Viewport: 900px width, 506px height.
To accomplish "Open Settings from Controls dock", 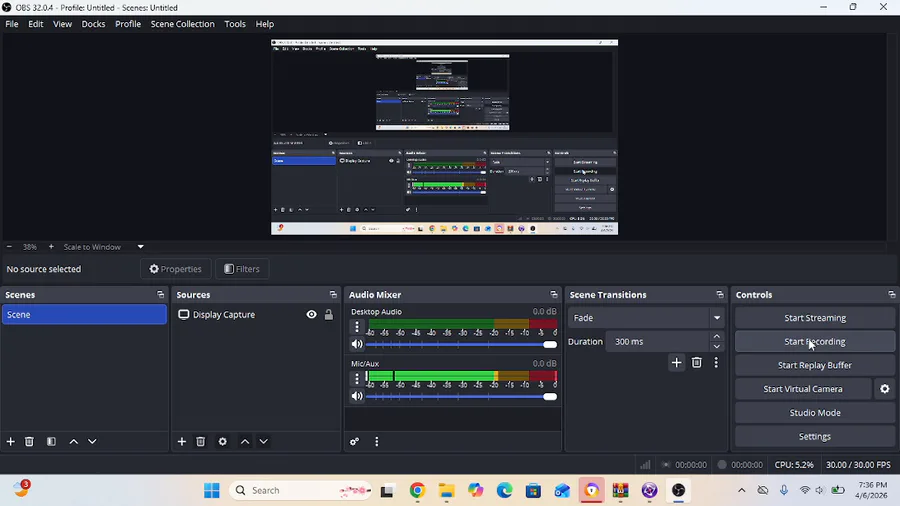I will coord(814,437).
